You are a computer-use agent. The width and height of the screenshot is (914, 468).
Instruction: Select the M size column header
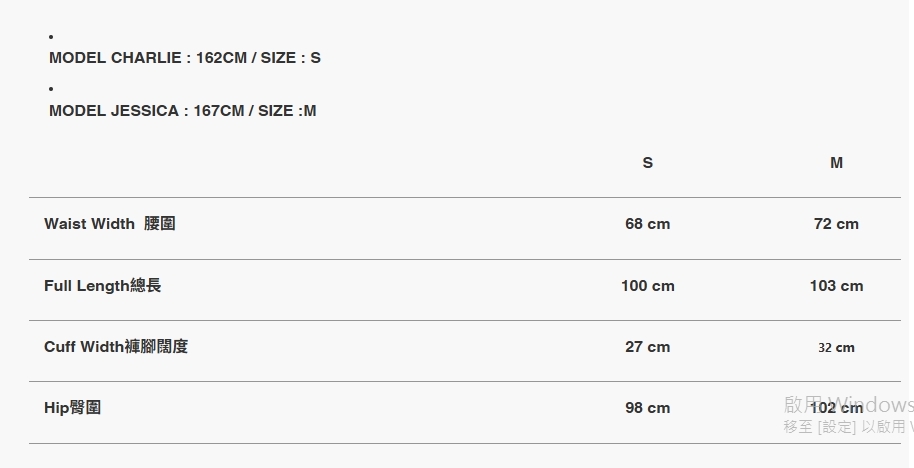(836, 163)
